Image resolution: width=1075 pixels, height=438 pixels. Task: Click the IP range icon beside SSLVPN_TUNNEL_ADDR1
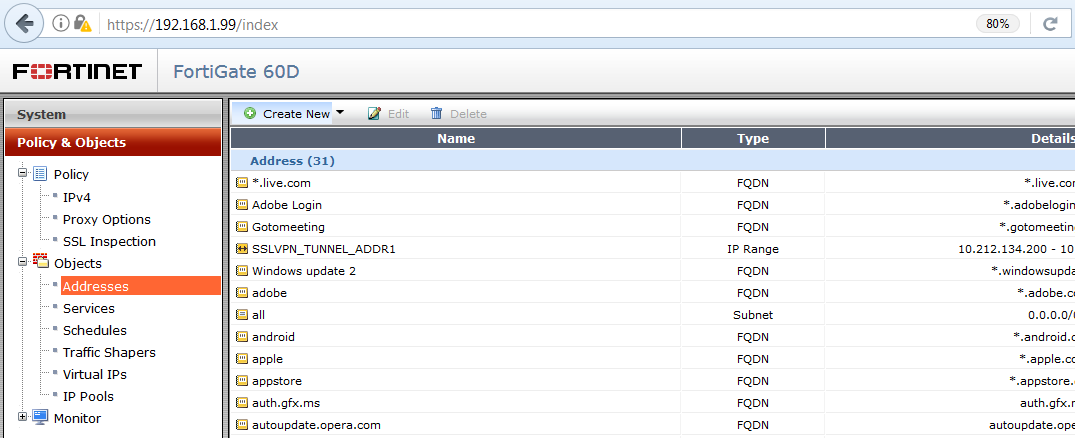tap(242, 249)
